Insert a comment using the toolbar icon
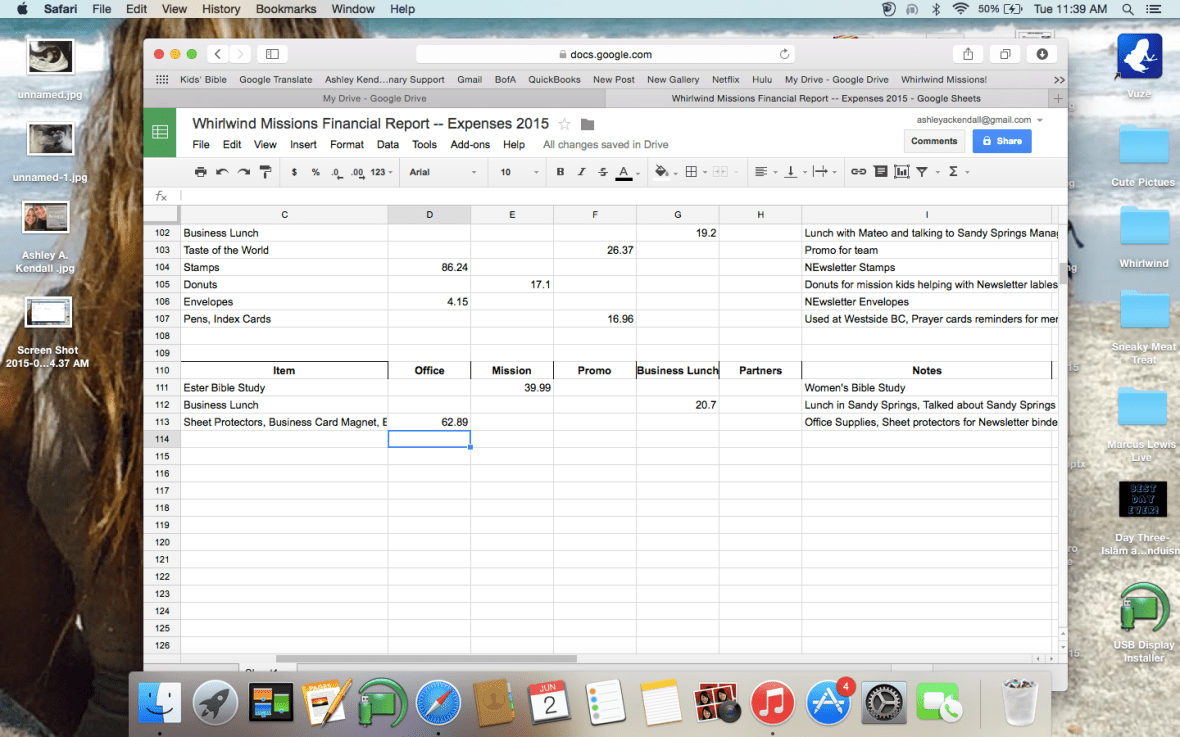The width and height of the screenshot is (1180, 737). click(880, 172)
